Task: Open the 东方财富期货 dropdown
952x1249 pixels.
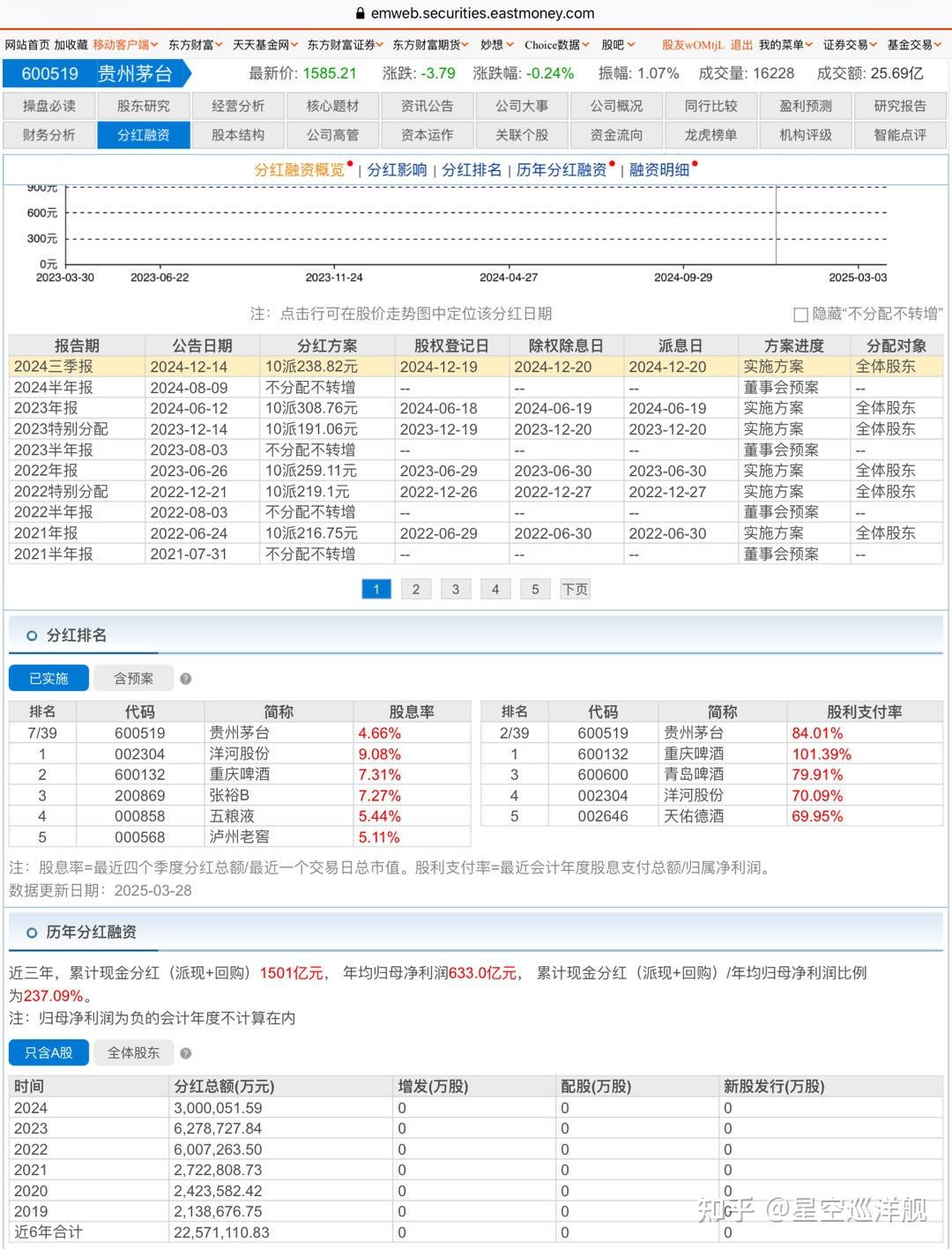Action: 431,45
